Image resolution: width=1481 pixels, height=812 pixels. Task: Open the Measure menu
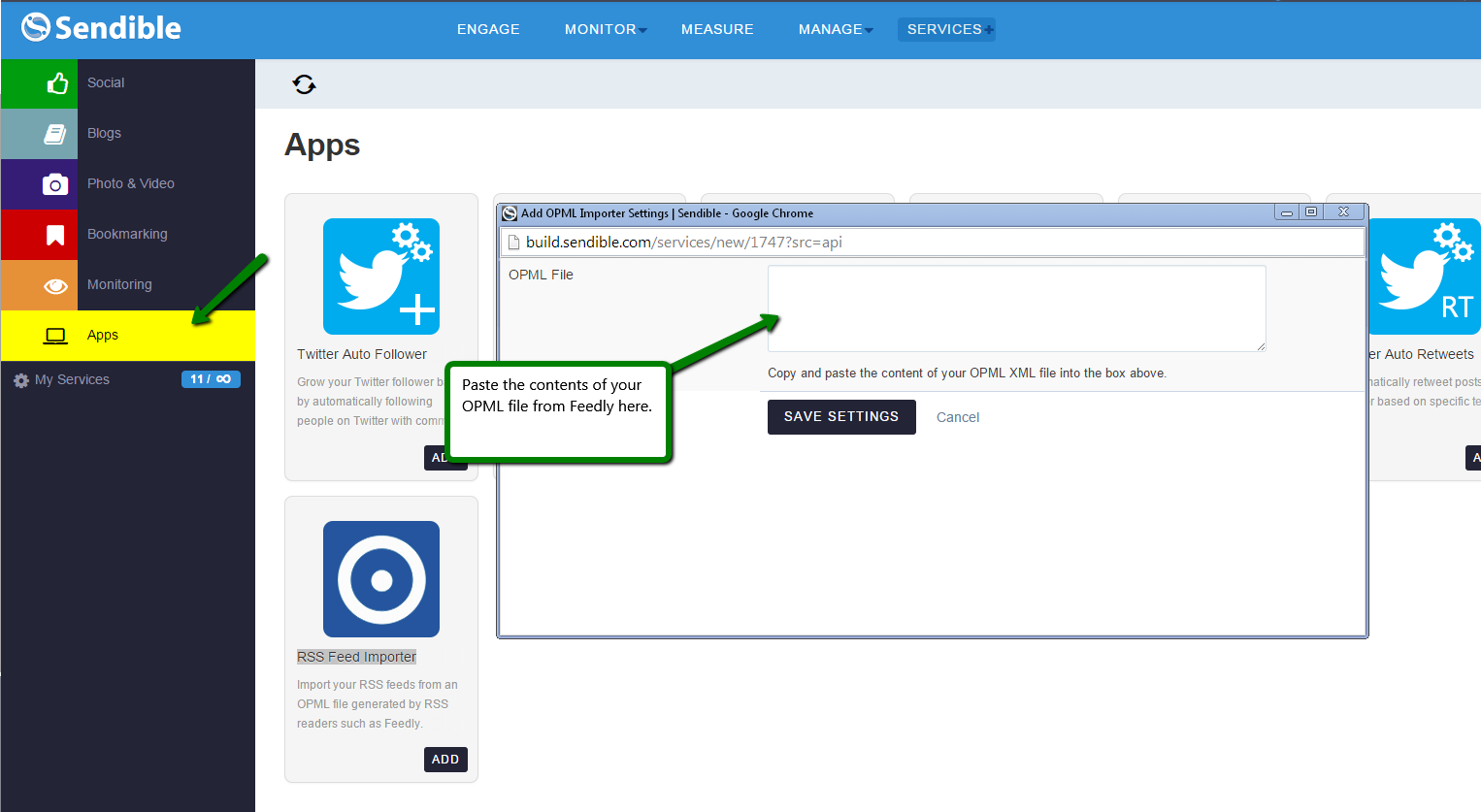[x=717, y=29]
